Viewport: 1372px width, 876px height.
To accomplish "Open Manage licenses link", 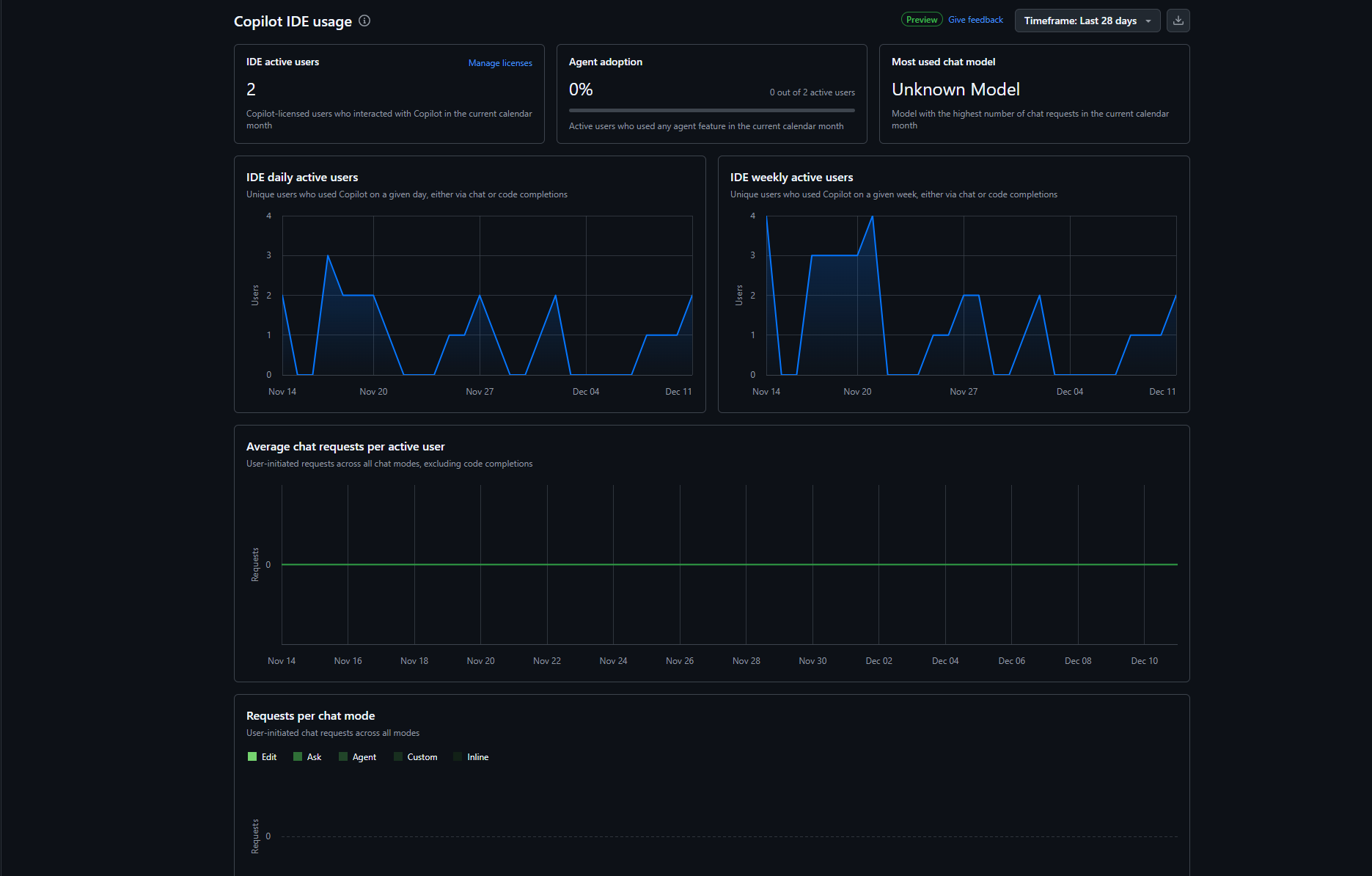I will point(500,63).
